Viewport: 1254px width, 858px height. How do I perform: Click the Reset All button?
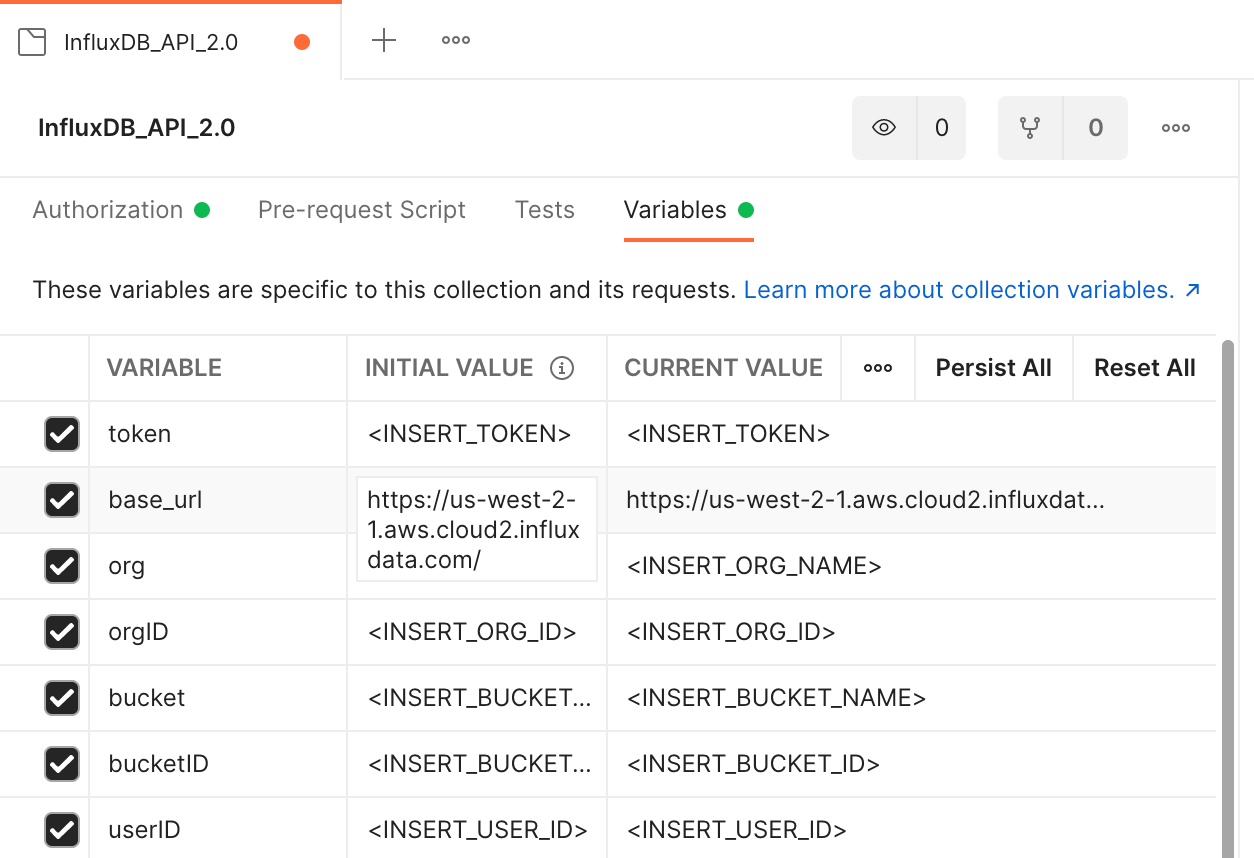1144,368
